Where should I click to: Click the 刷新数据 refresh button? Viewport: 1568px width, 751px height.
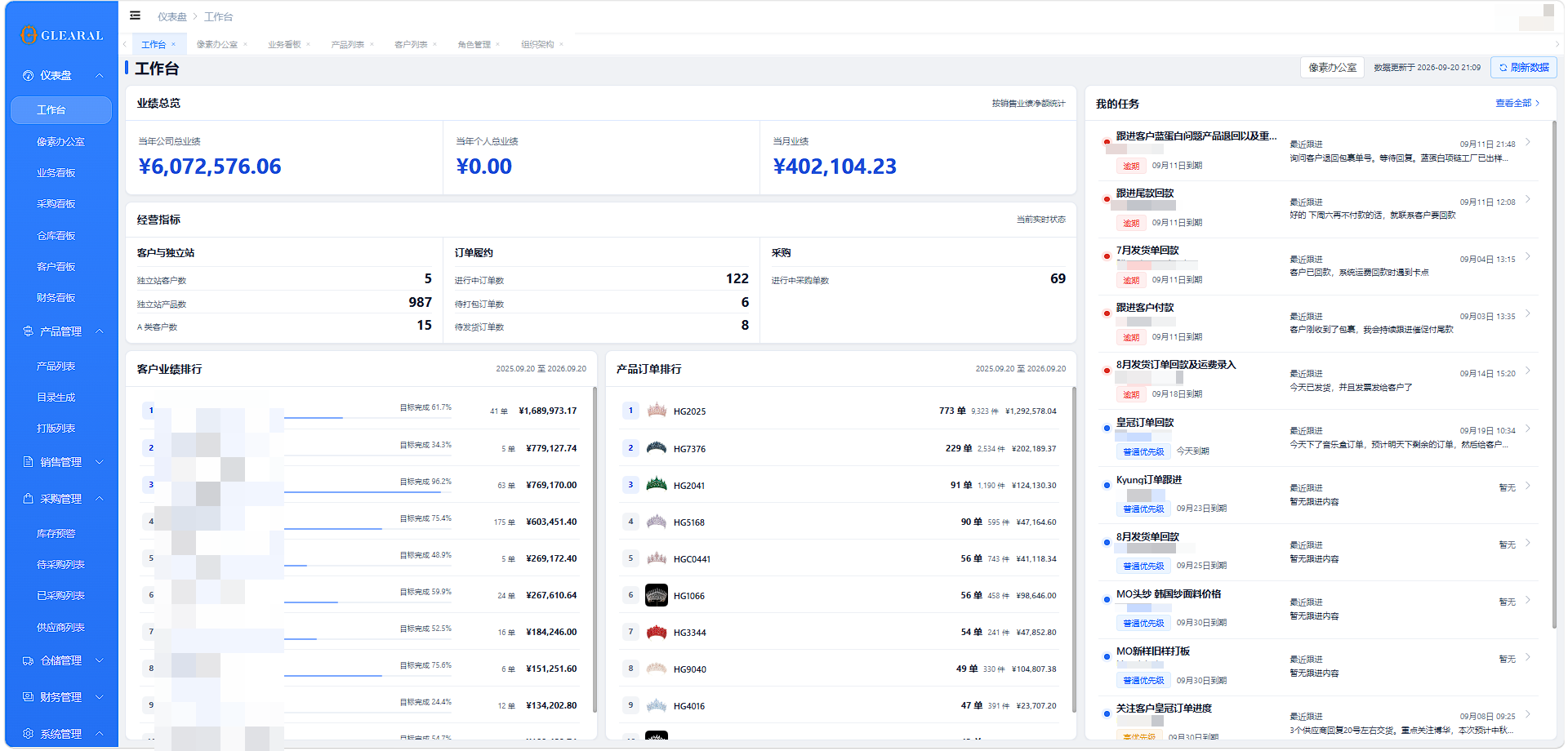(x=1524, y=68)
